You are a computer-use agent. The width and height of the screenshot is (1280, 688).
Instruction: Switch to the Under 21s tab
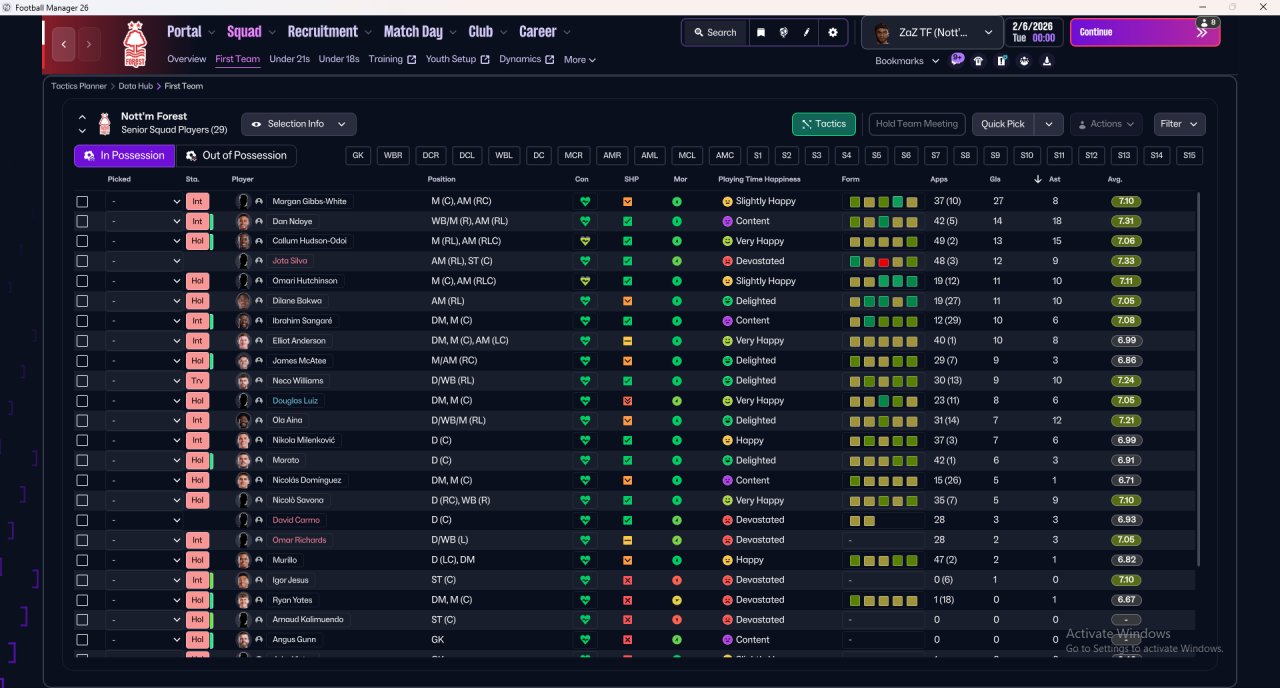coord(289,59)
